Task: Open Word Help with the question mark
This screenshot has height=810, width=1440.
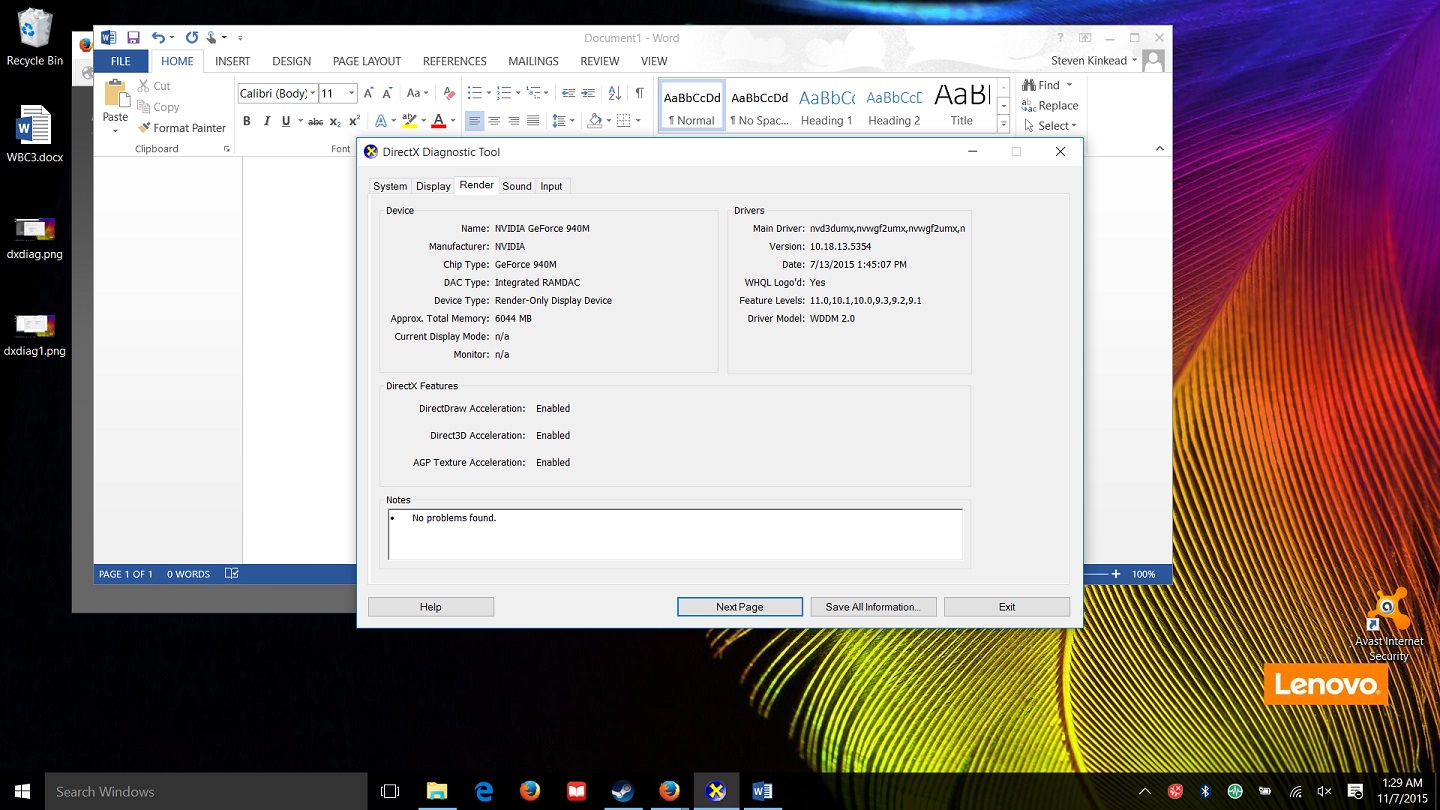Action: coord(1060,38)
